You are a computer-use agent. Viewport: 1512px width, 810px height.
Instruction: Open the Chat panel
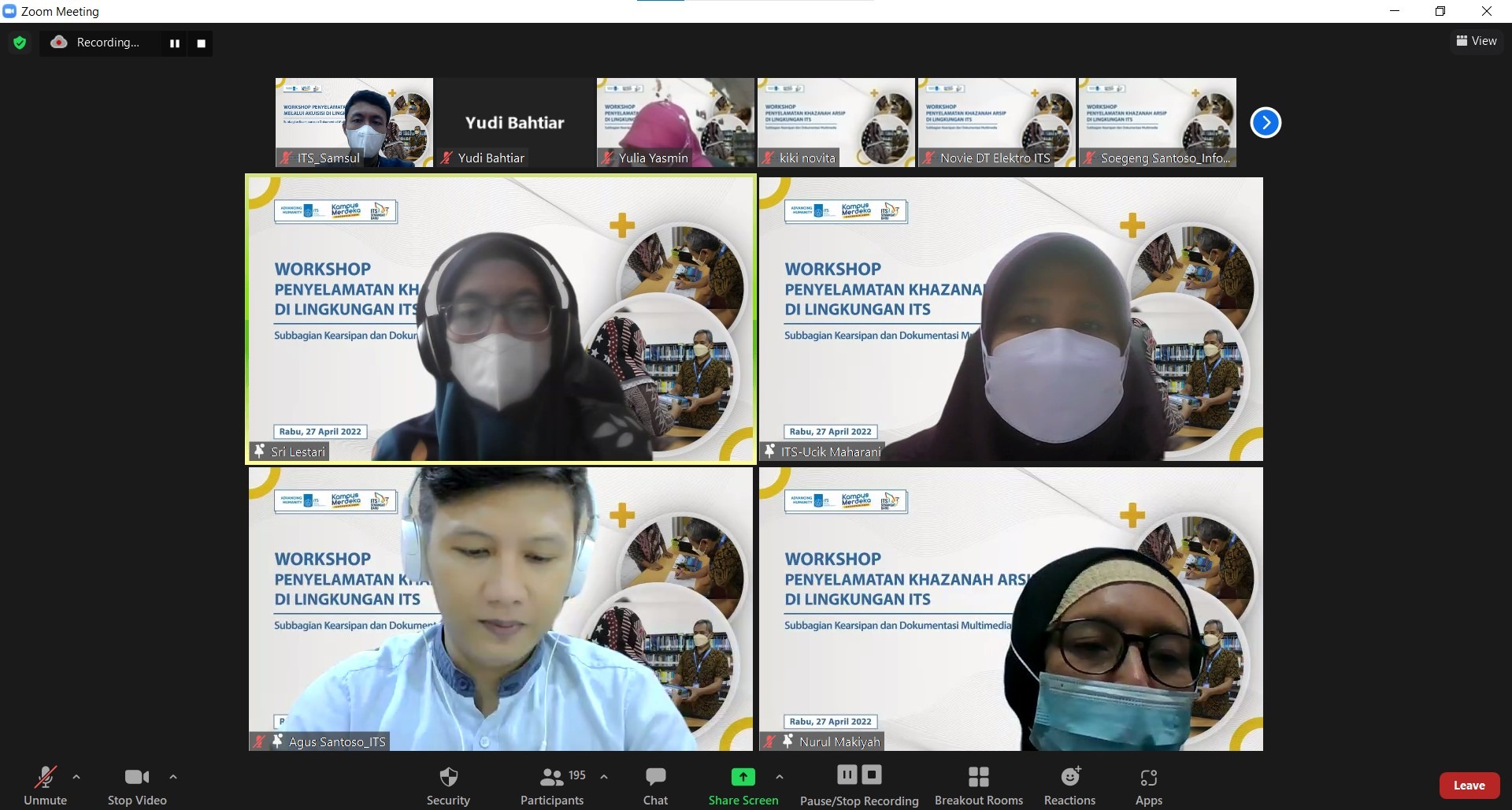(x=655, y=786)
